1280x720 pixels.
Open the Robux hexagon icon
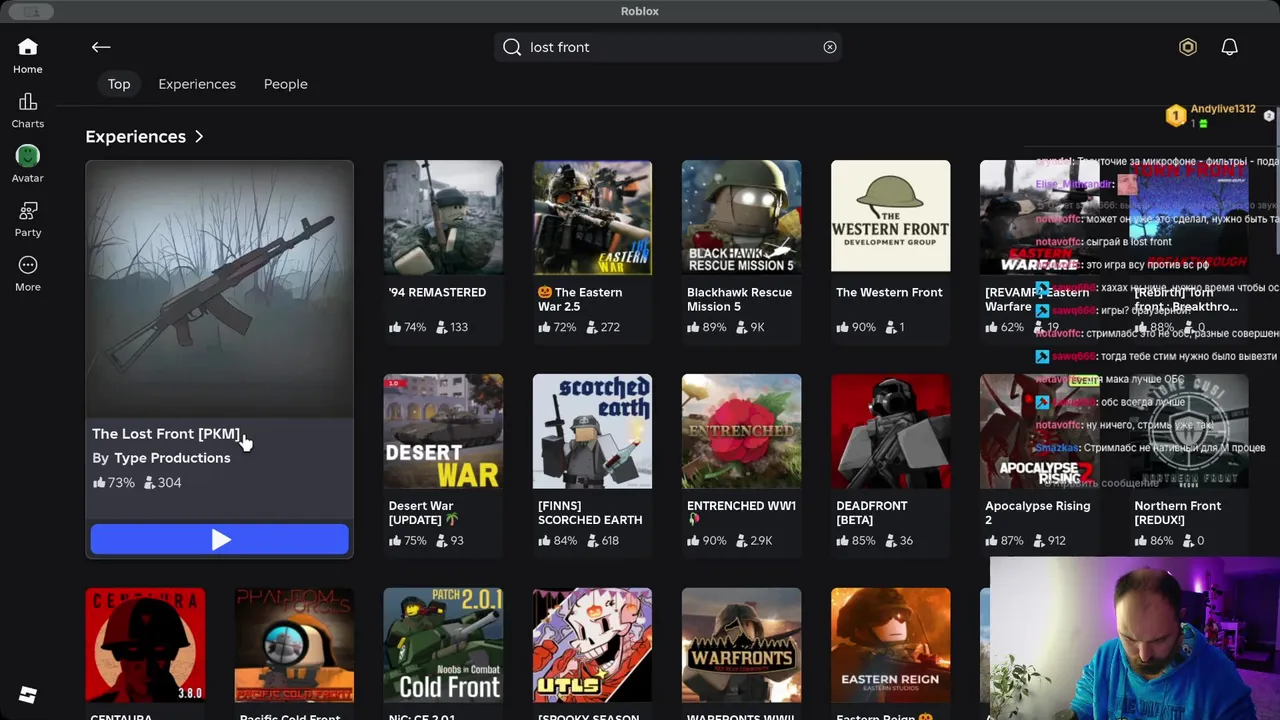click(1188, 47)
